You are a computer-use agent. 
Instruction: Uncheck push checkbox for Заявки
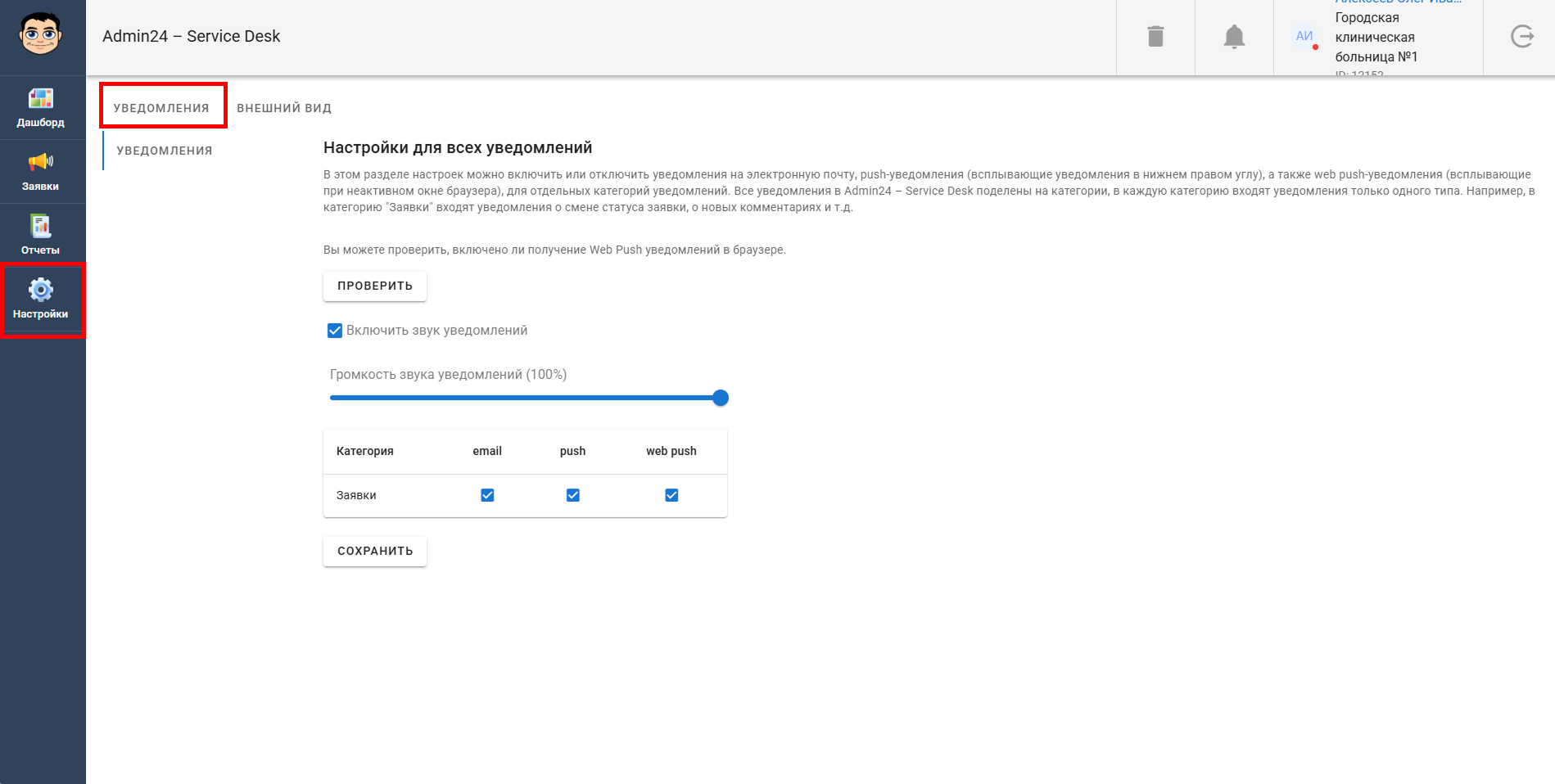[x=573, y=495]
